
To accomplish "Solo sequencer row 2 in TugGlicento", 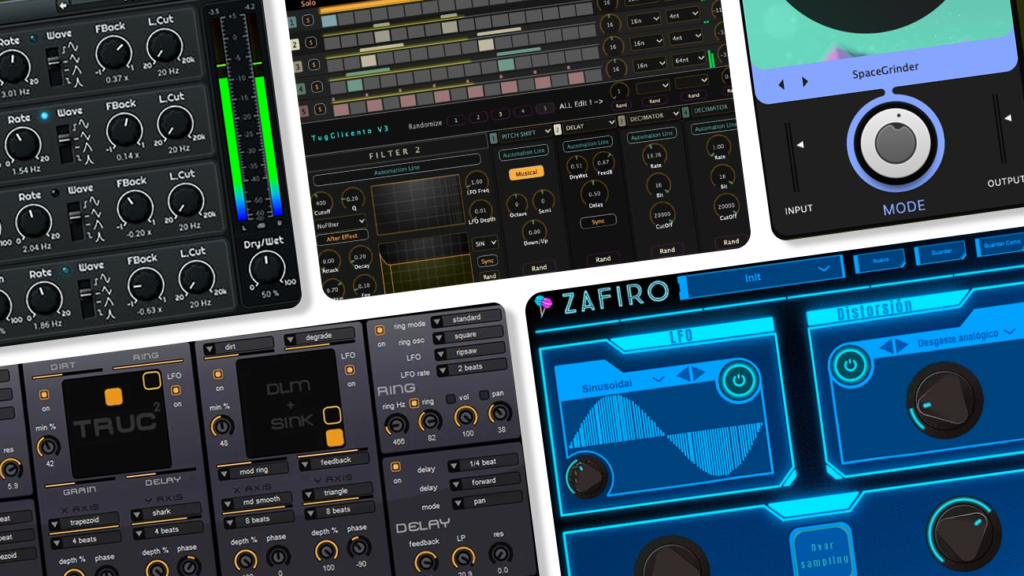I will tap(311, 42).
